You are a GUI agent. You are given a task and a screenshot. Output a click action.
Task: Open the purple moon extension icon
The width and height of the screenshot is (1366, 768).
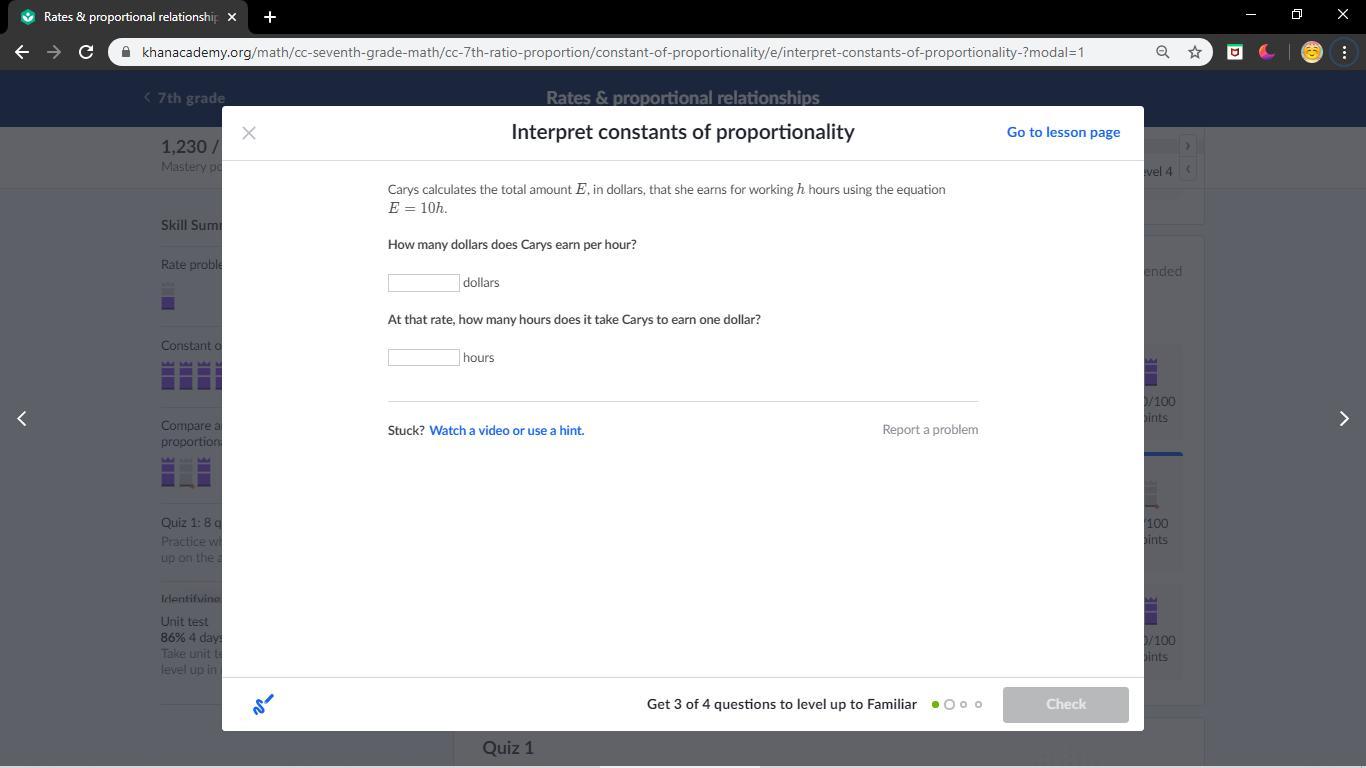pos(1266,52)
